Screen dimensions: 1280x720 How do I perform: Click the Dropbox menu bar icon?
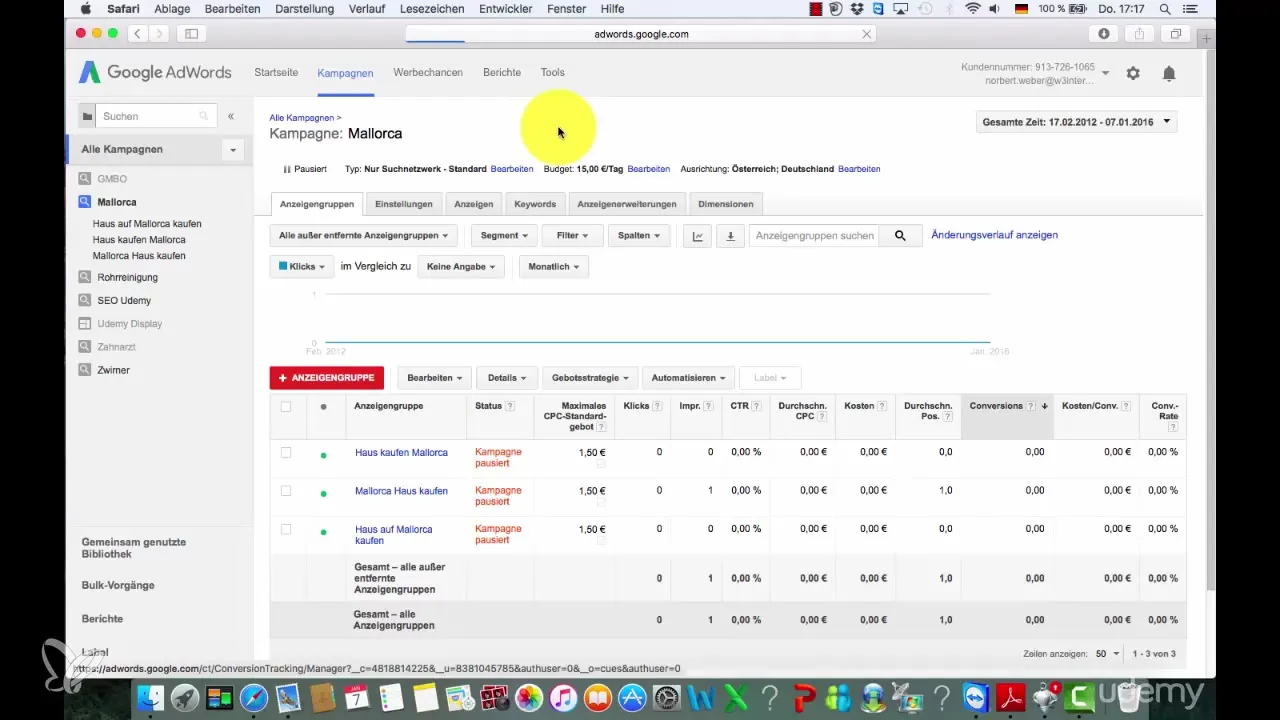(857, 8)
